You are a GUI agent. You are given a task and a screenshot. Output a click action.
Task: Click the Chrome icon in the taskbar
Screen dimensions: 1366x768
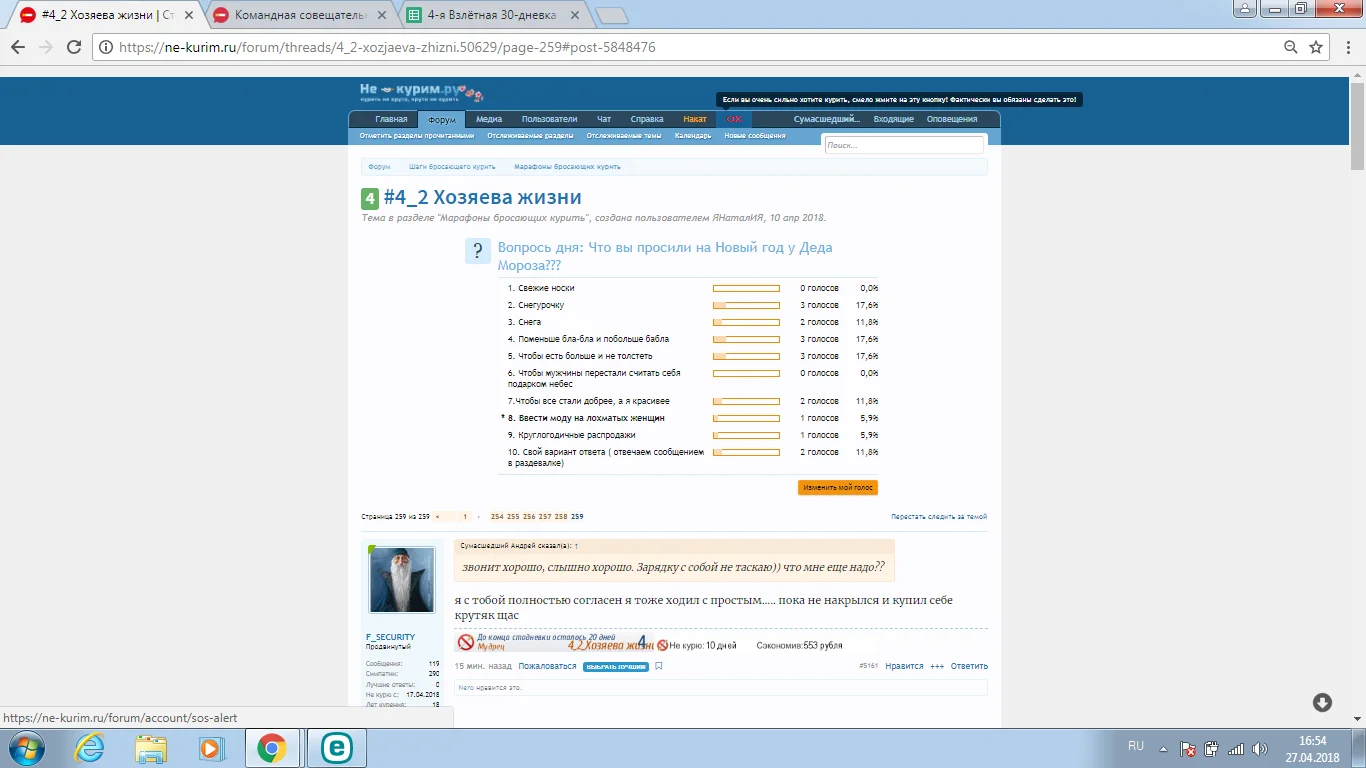click(271, 747)
